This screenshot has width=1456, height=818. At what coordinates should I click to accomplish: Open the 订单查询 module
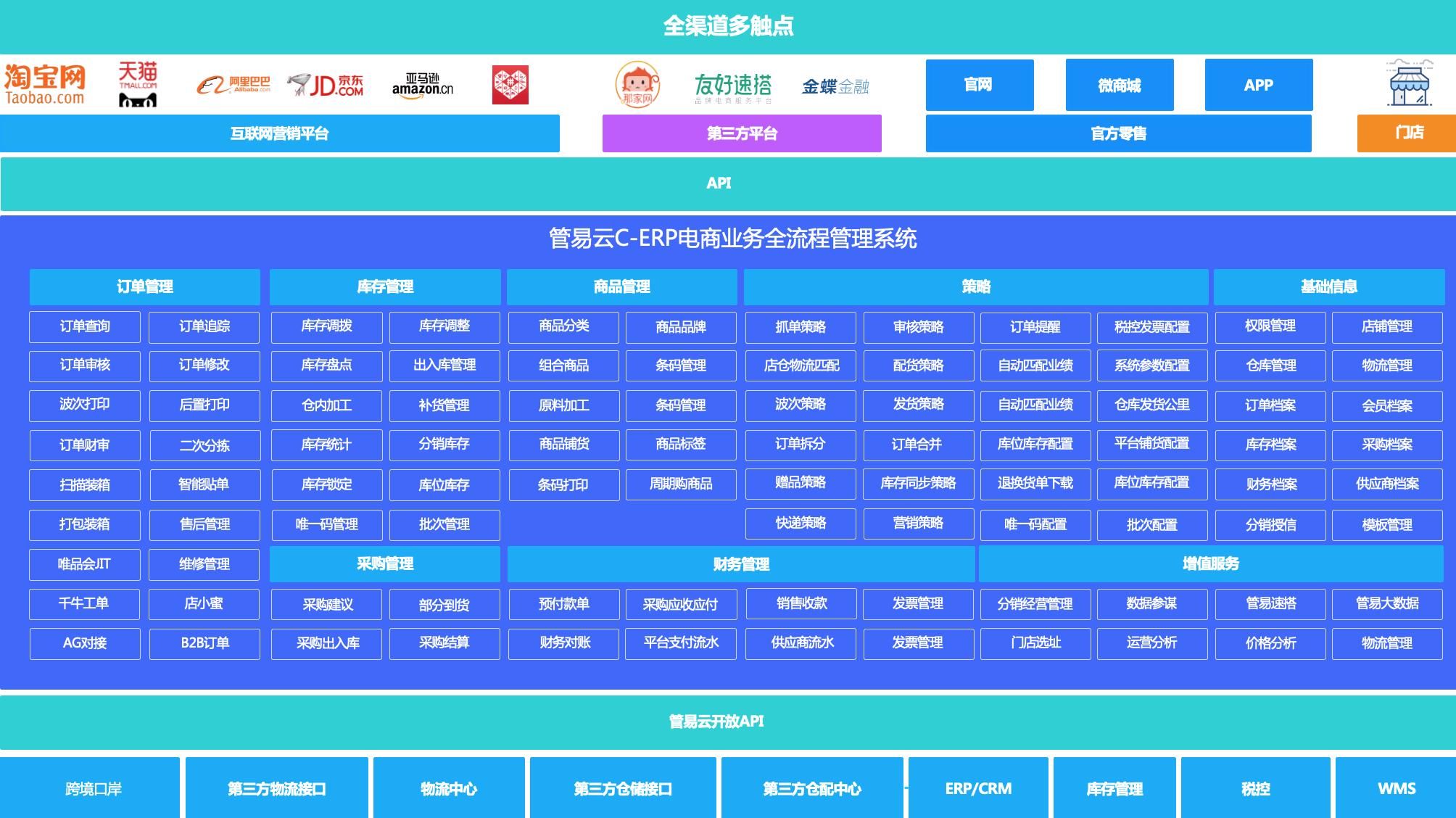coord(85,327)
